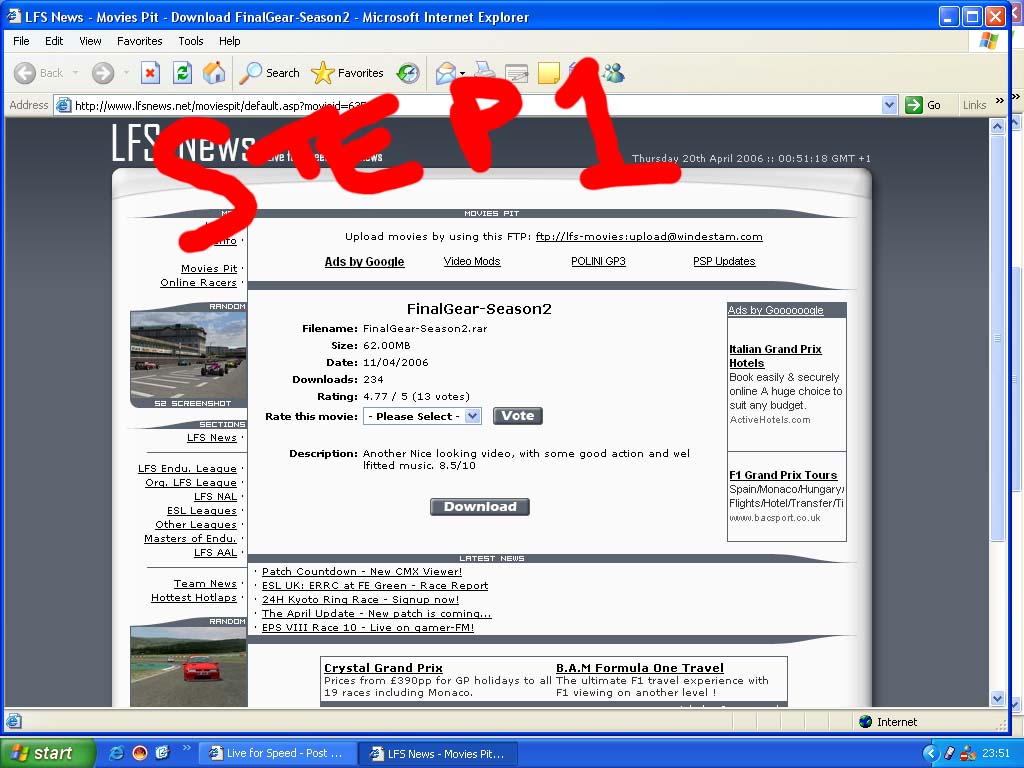Click third quick launch icon in taskbar
This screenshot has width=1024, height=768.
click(162, 753)
